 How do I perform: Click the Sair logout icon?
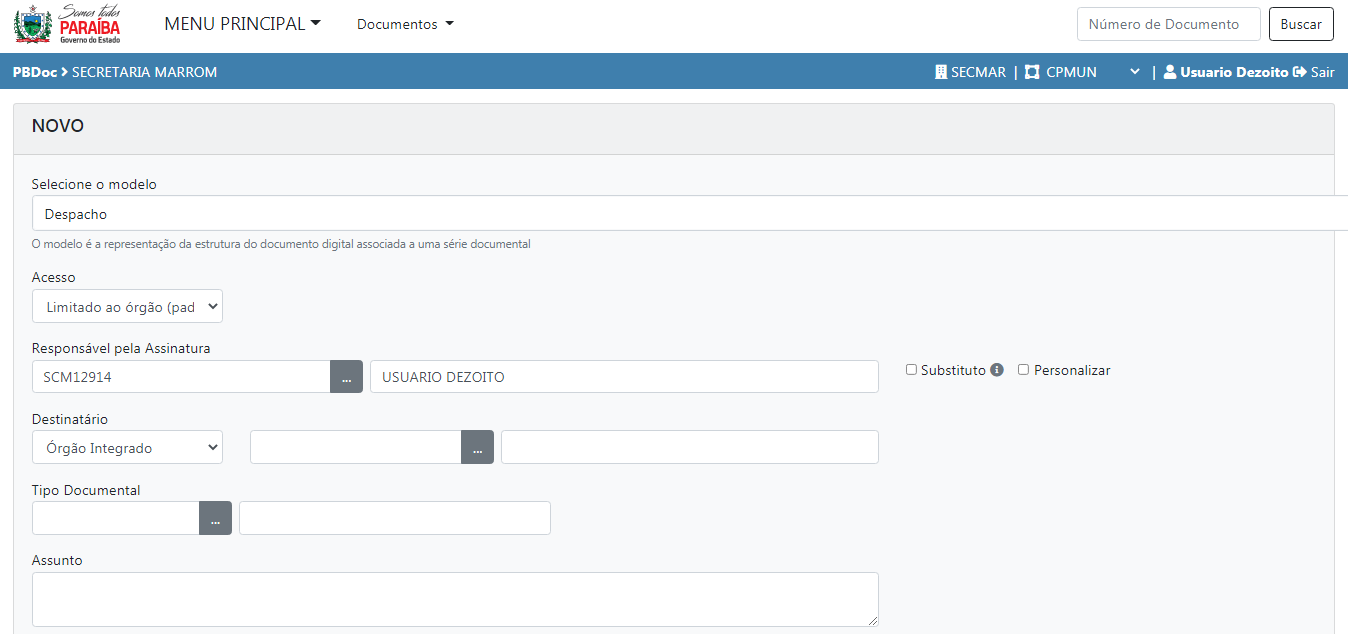tap(1300, 72)
